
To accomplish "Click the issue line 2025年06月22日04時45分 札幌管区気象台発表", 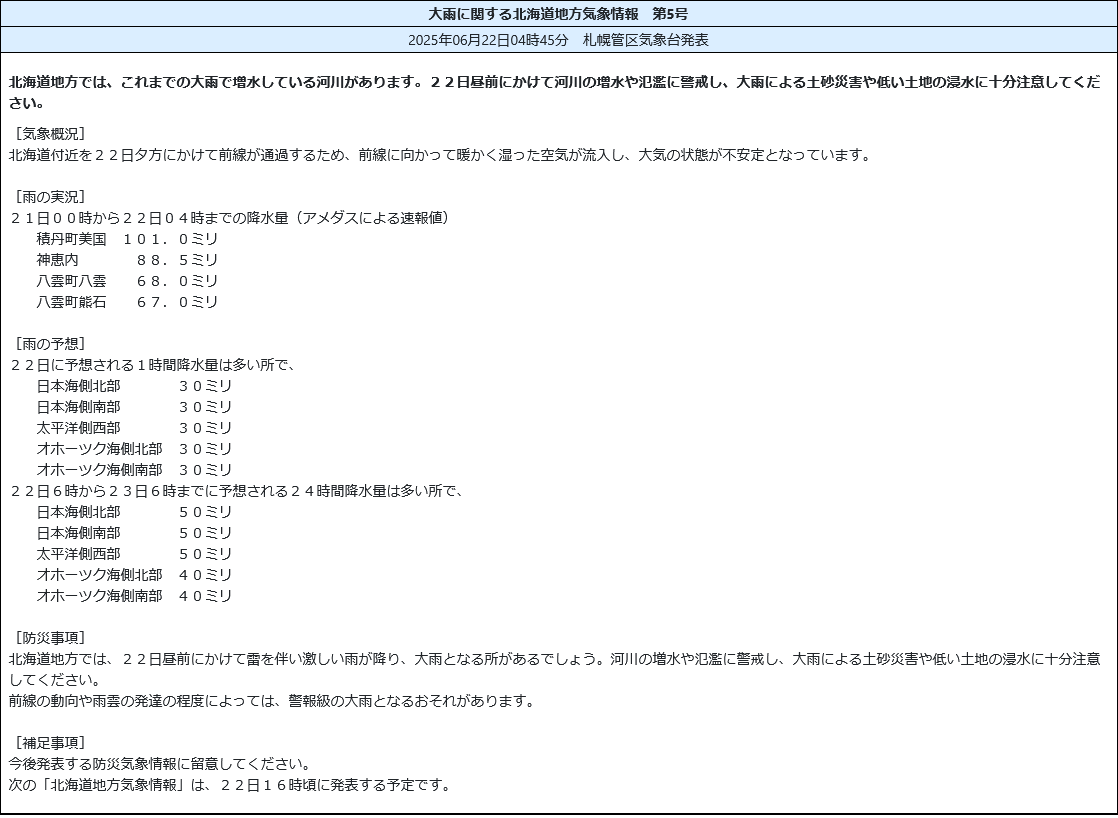I will point(558,40).
